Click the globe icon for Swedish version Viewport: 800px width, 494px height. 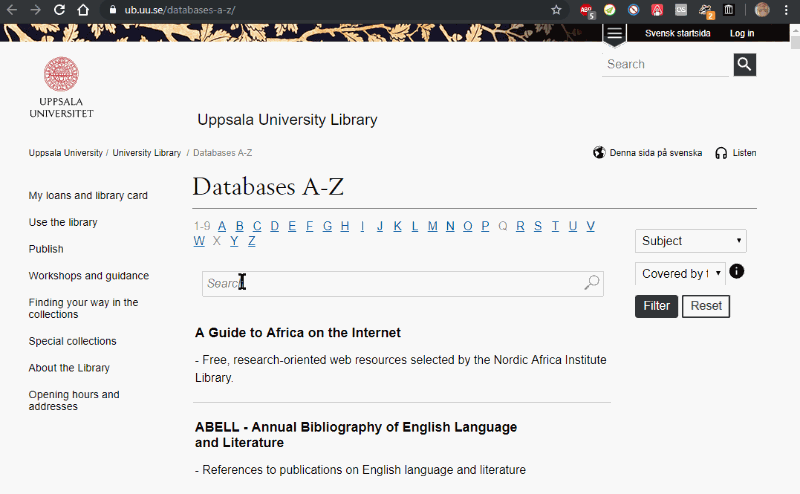click(599, 153)
